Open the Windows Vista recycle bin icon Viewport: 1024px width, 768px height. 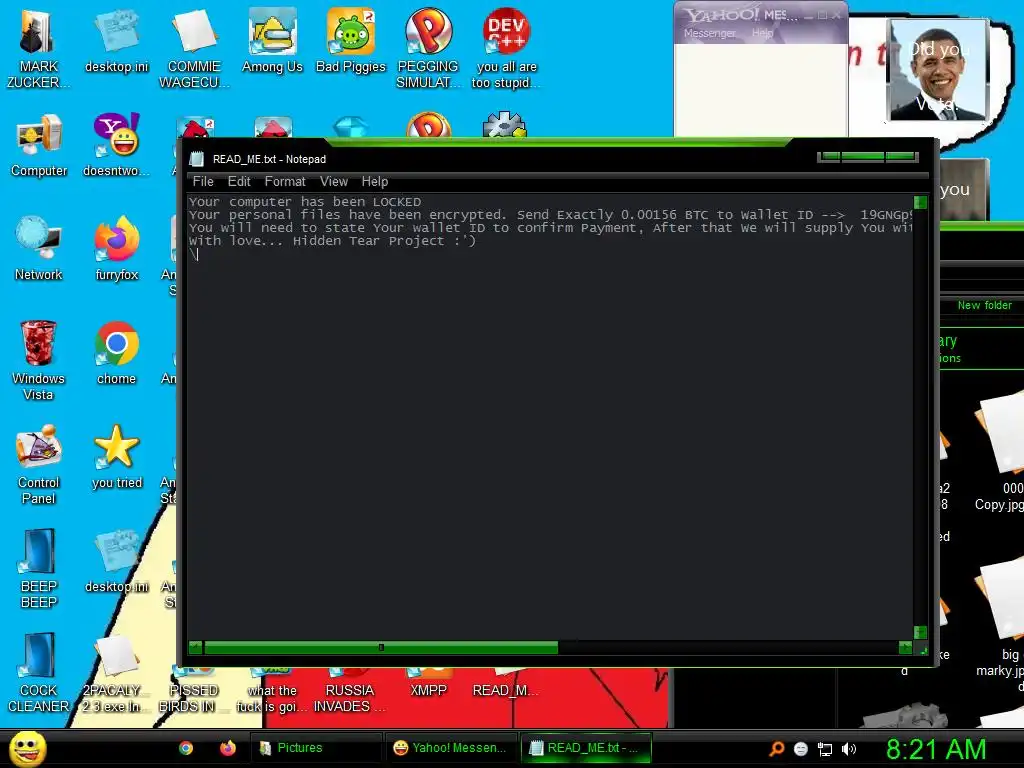(x=38, y=360)
